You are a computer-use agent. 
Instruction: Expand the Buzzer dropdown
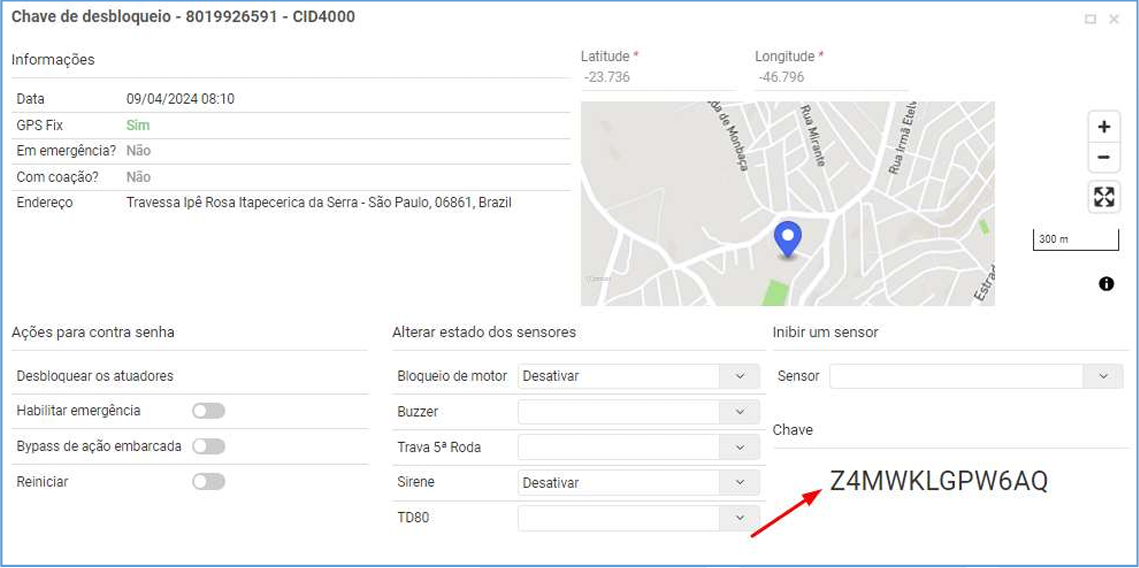pos(740,412)
